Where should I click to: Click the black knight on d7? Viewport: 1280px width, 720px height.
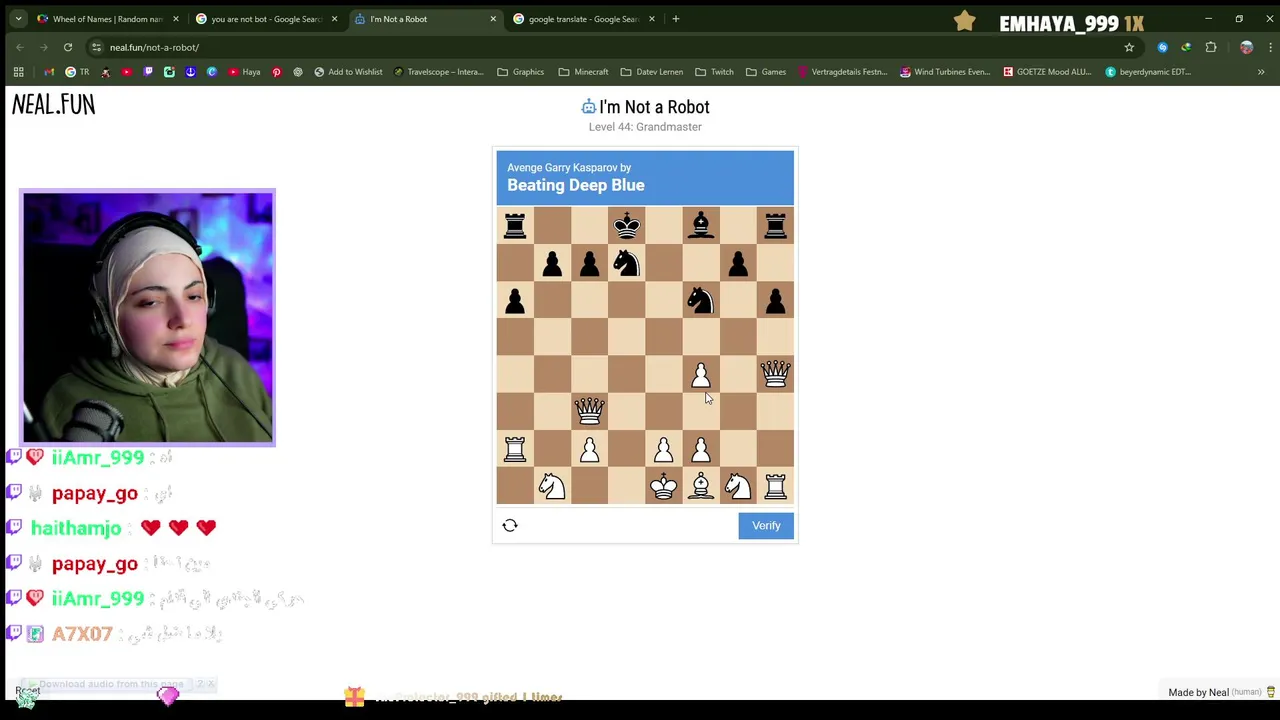627,263
